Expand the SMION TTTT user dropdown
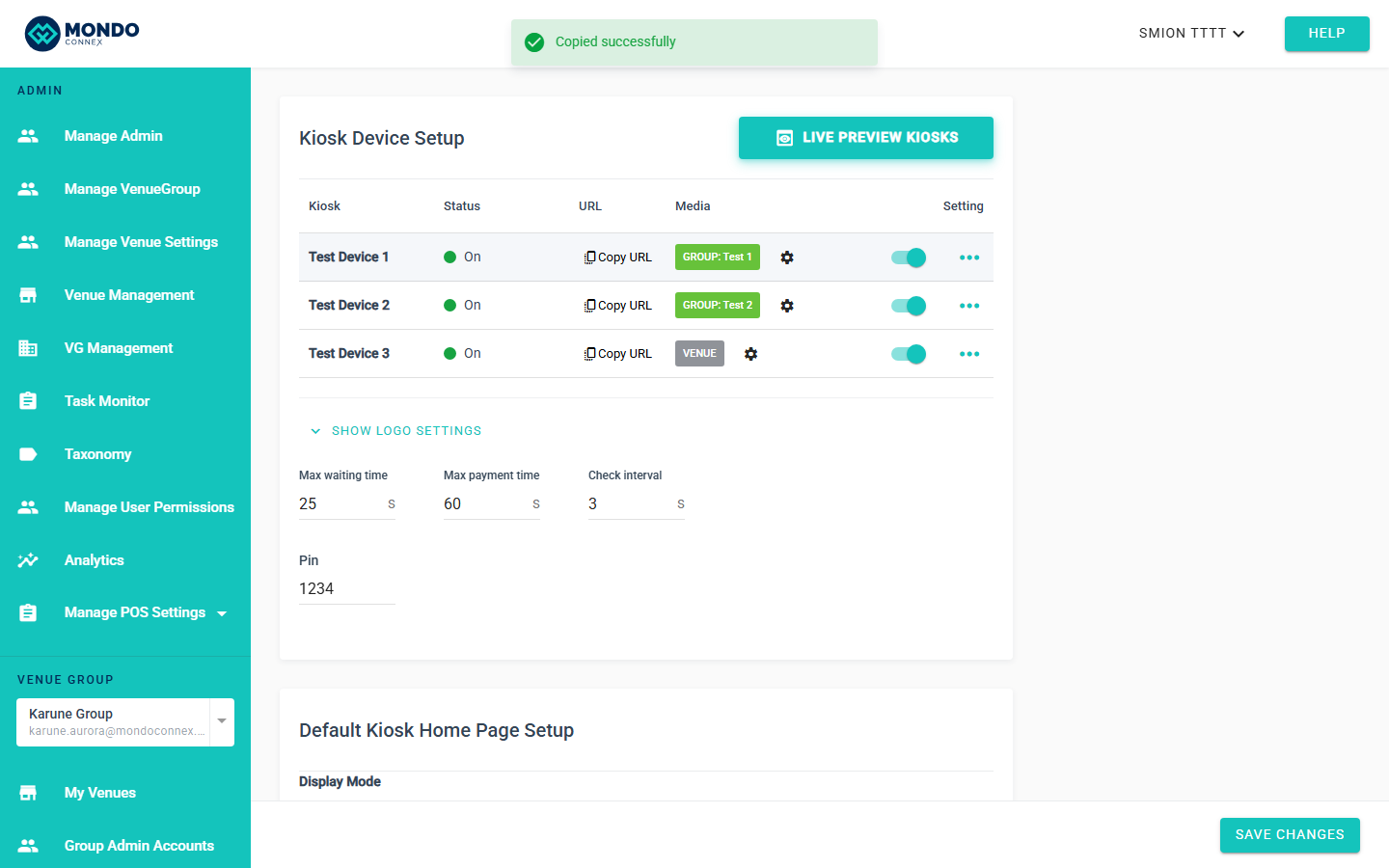Screen dimensions: 1389x868 click(x=1191, y=33)
